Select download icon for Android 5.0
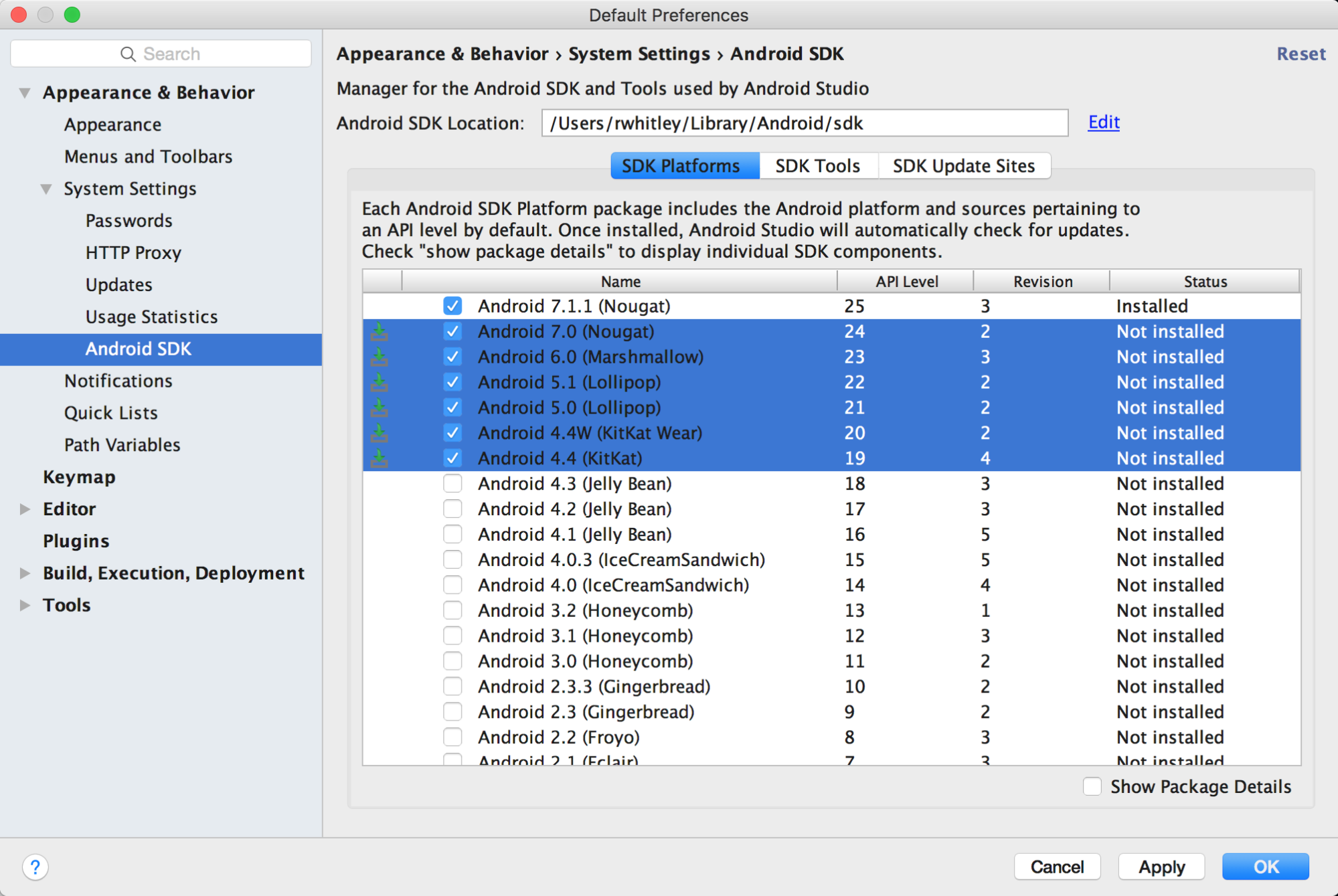Screen dimensions: 1338x896 click(380, 408)
